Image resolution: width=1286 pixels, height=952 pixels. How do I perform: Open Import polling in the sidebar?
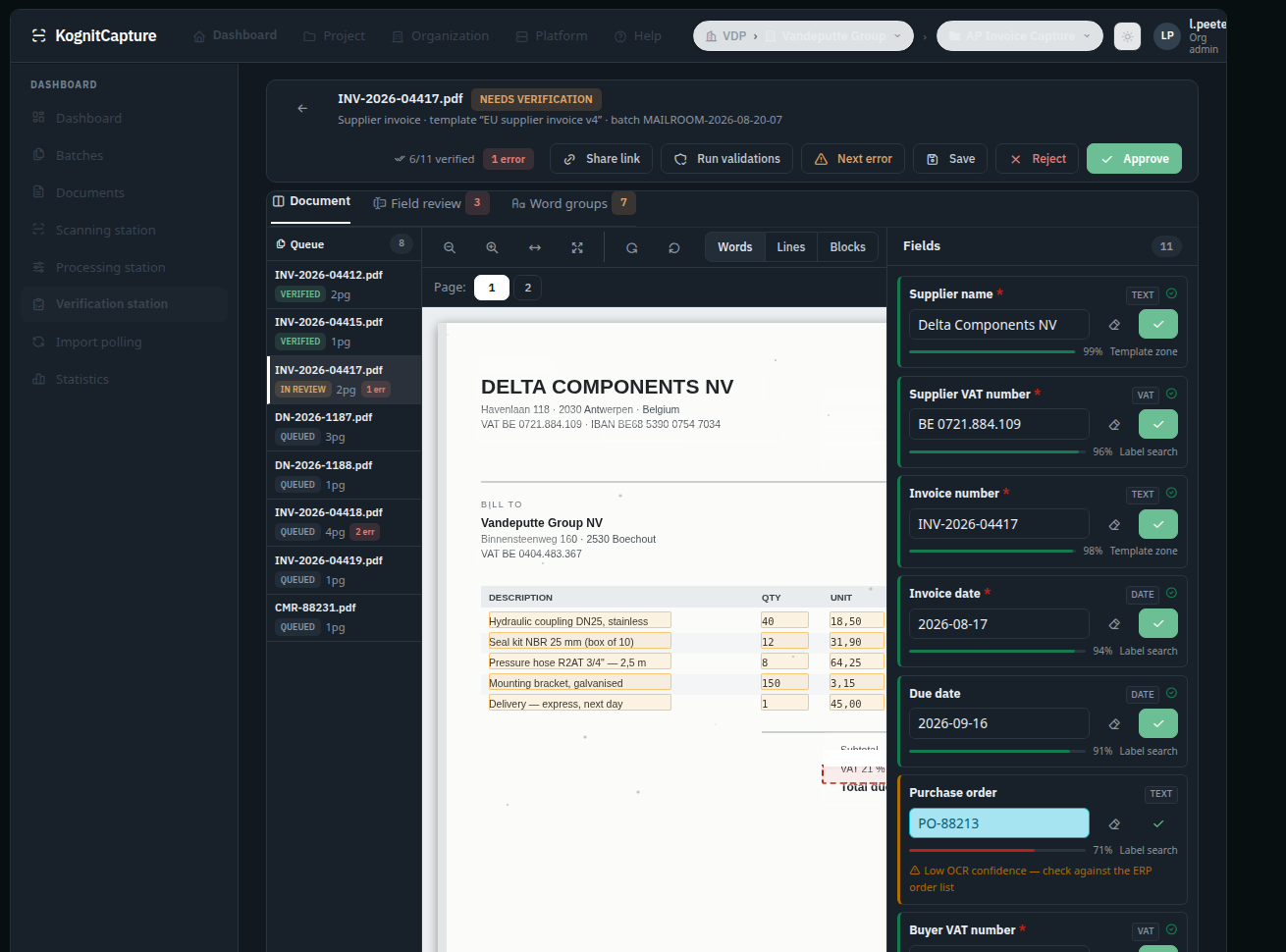click(124, 342)
